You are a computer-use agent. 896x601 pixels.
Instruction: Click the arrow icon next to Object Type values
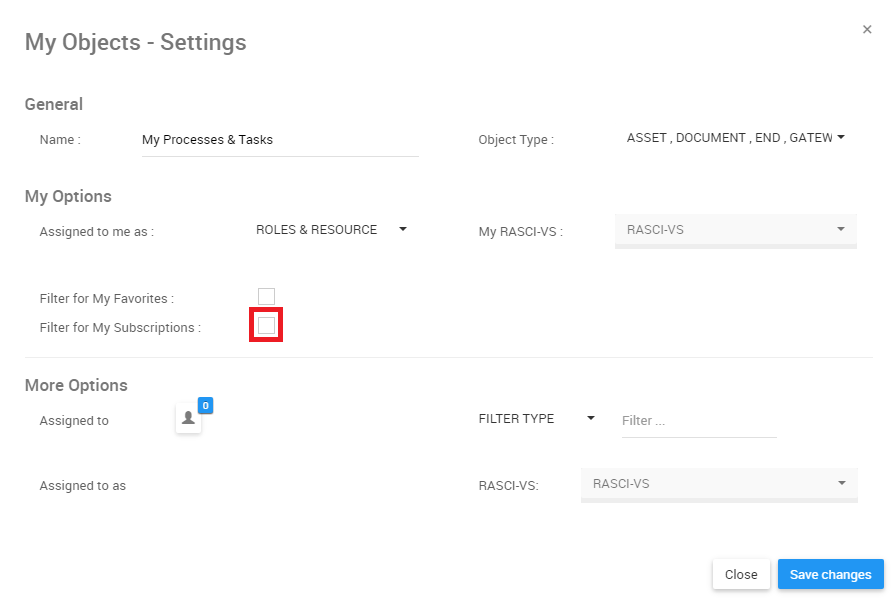pos(841,138)
